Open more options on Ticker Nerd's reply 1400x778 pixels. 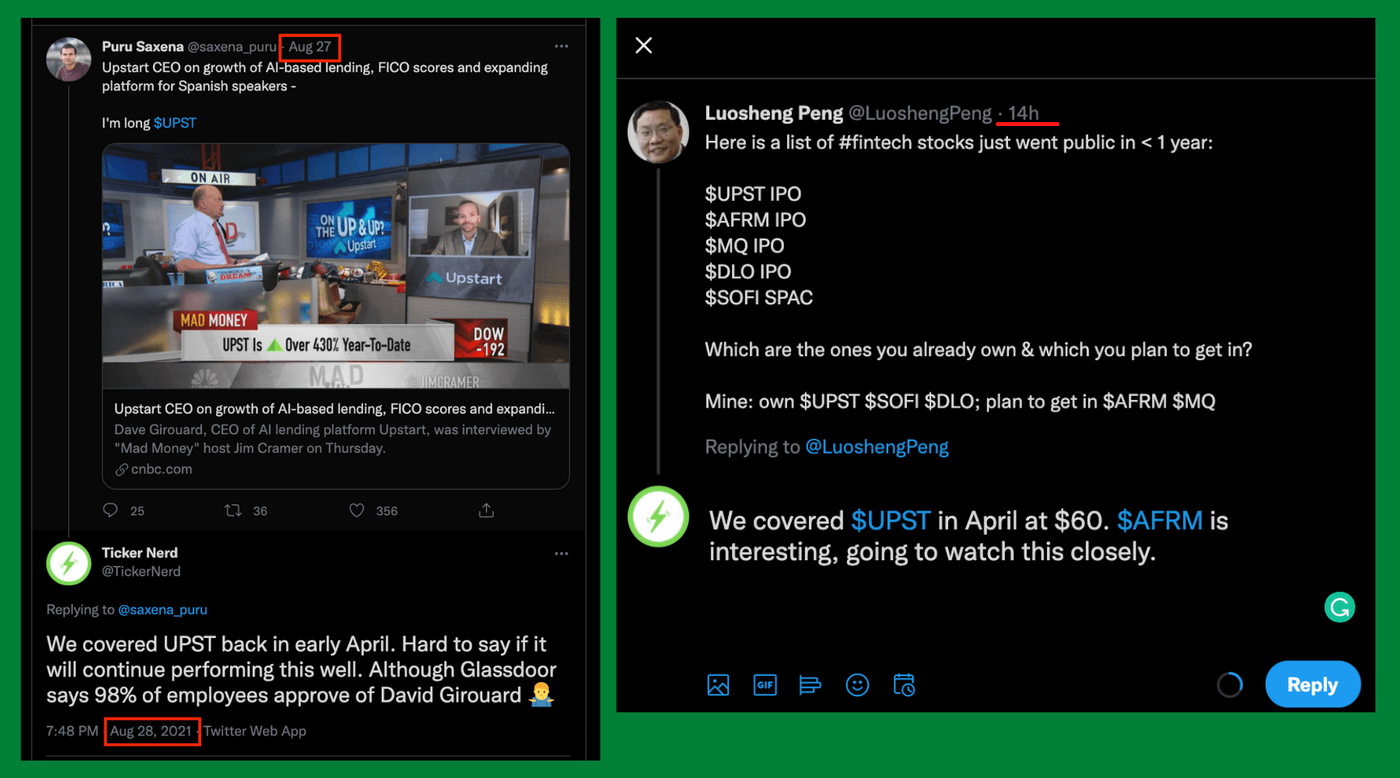coord(561,553)
